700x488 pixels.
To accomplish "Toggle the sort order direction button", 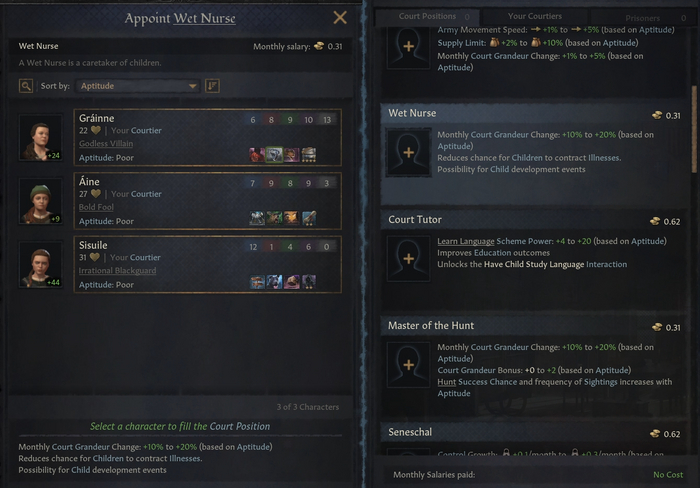I will click(x=212, y=86).
